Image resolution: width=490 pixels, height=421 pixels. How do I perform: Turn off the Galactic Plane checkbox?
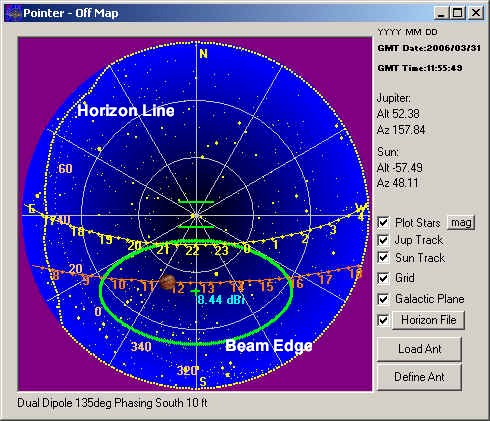[383, 299]
